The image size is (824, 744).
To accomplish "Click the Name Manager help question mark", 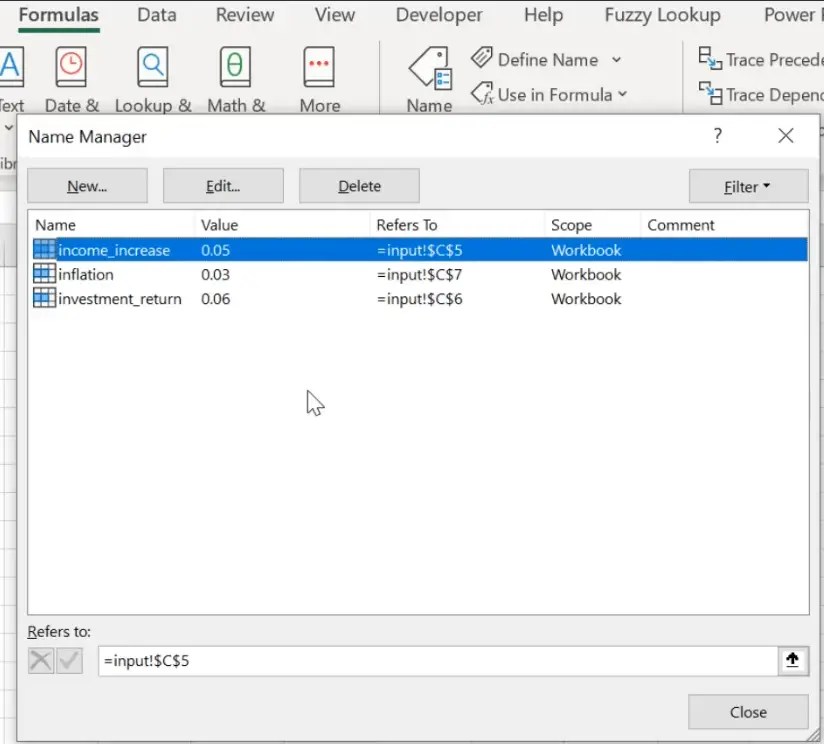I will click(717, 136).
